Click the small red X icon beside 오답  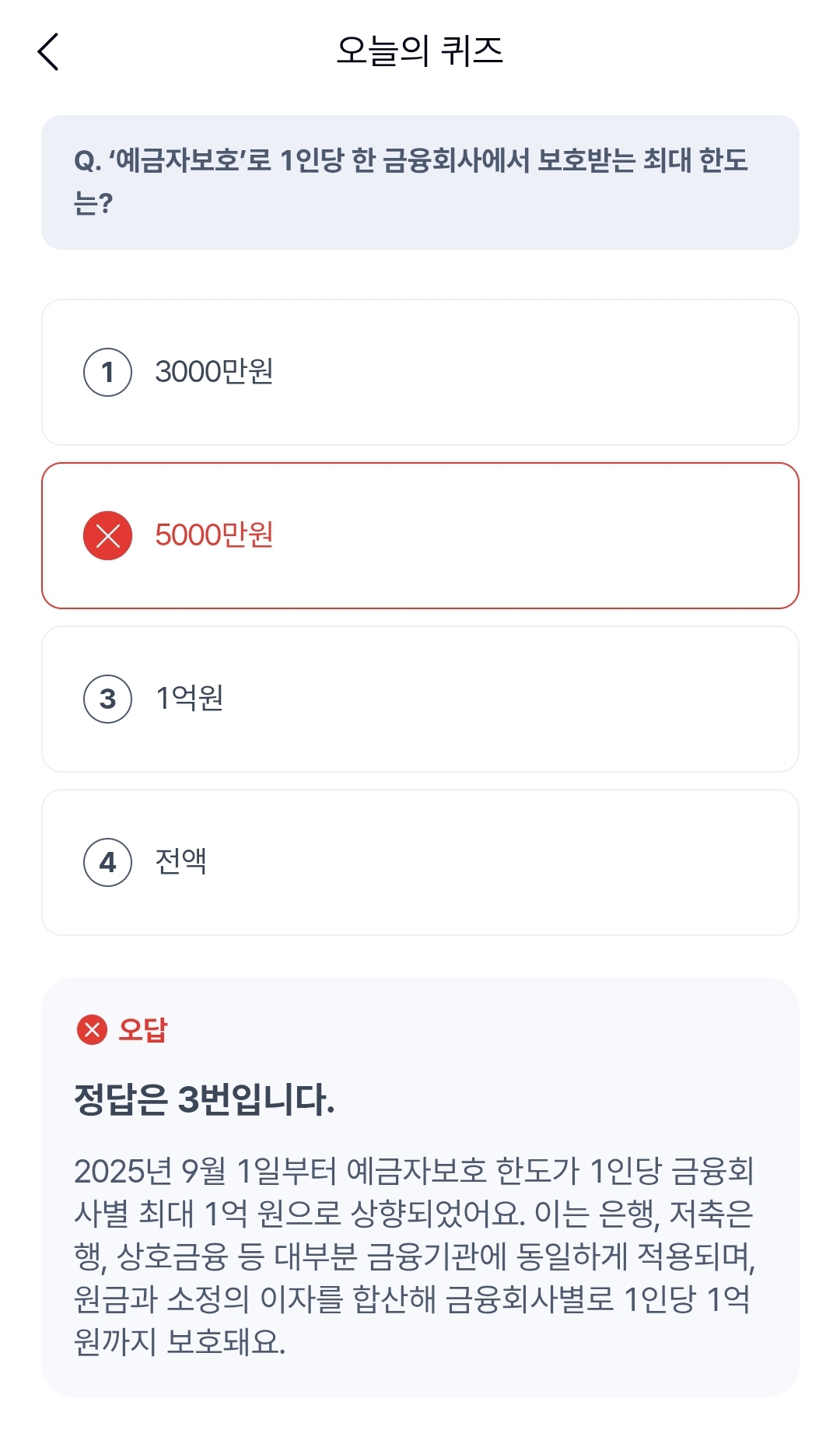[92, 1029]
